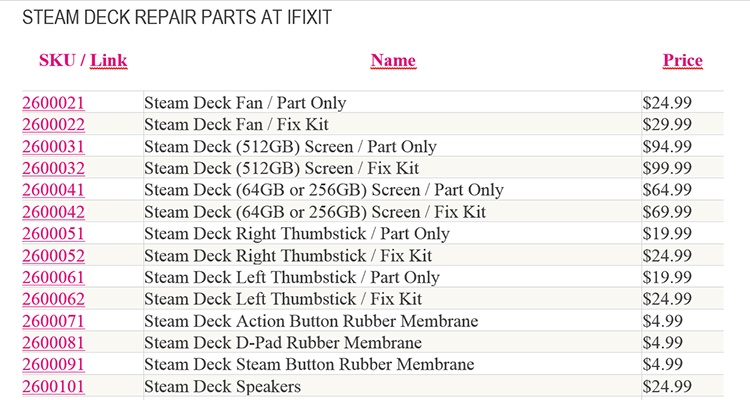Follow SKU link 2600052
This screenshot has width=750, height=400.
(53, 255)
